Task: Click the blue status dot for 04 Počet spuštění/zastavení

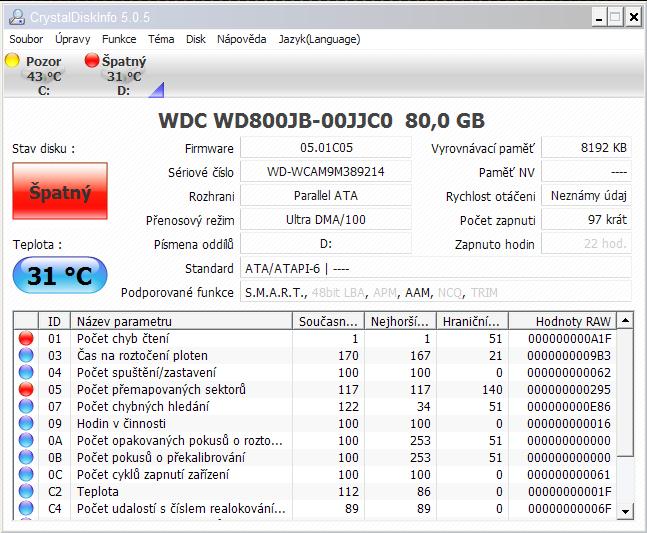Action: tap(26, 373)
